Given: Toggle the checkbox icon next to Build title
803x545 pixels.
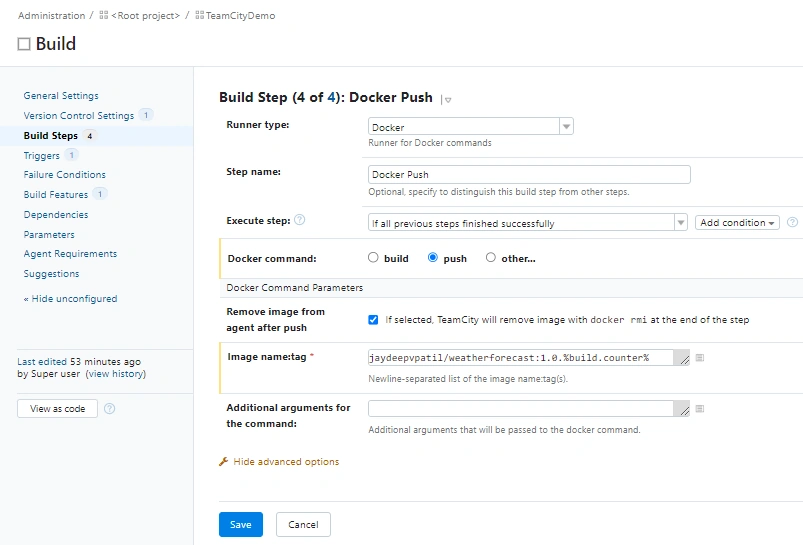Looking at the screenshot, I should pos(24,44).
